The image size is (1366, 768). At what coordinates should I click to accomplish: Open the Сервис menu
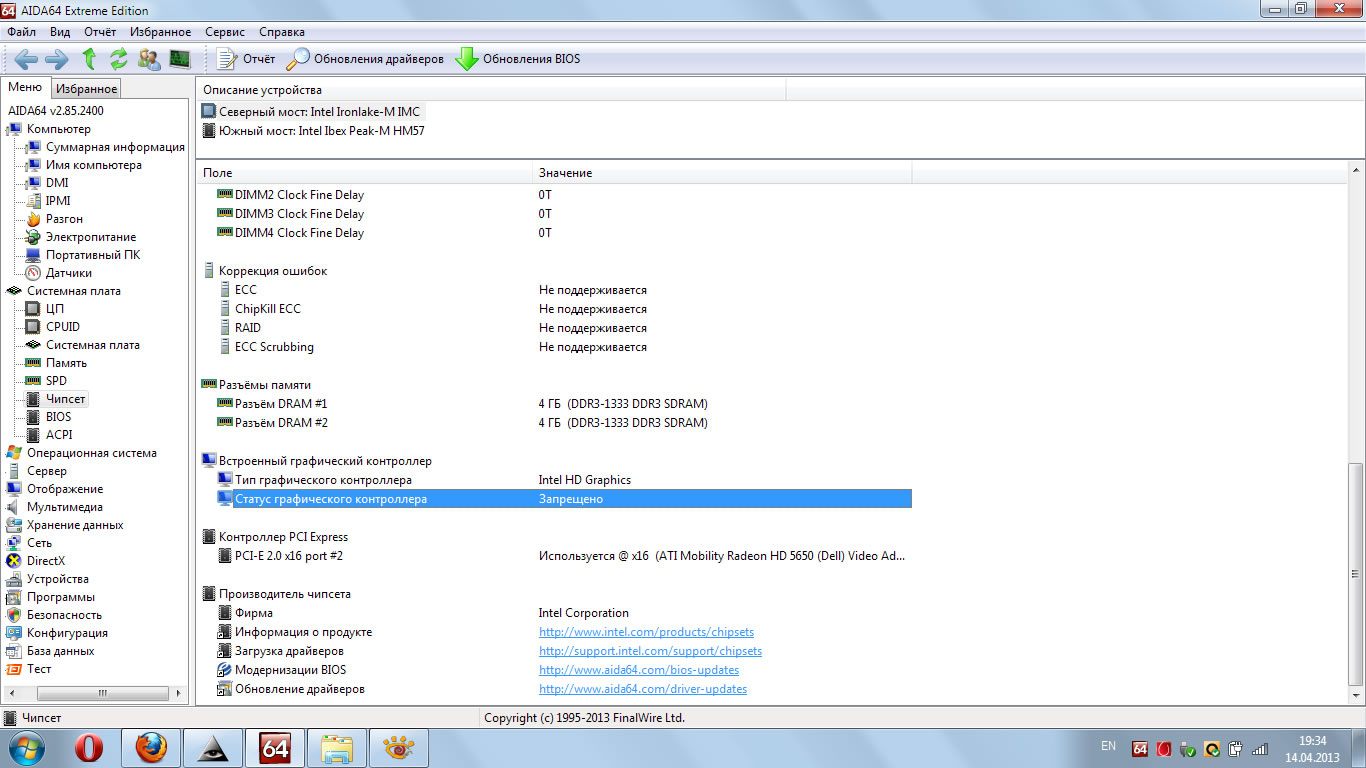pos(225,32)
